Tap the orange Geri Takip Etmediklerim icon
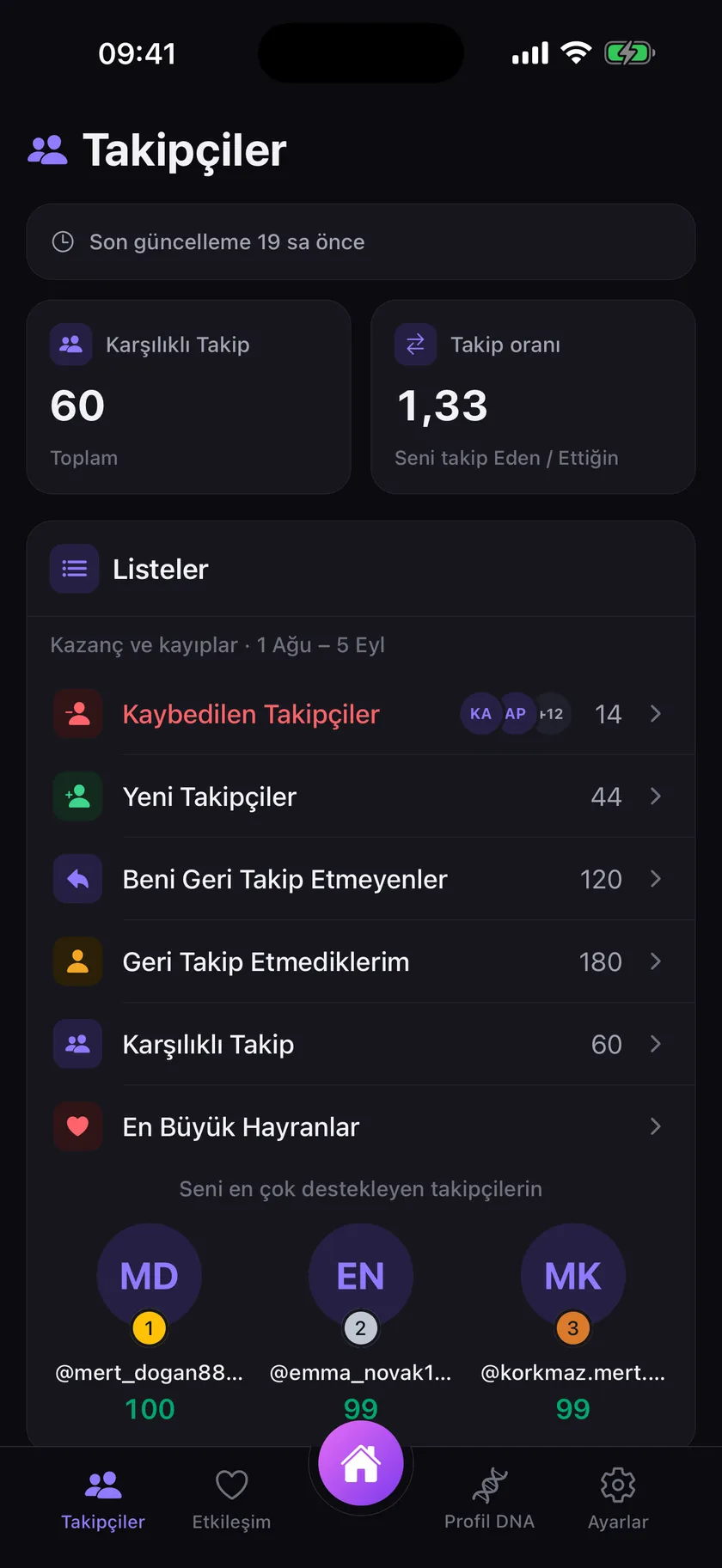The height and width of the screenshot is (1568, 722). pyautogui.click(x=78, y=961)
